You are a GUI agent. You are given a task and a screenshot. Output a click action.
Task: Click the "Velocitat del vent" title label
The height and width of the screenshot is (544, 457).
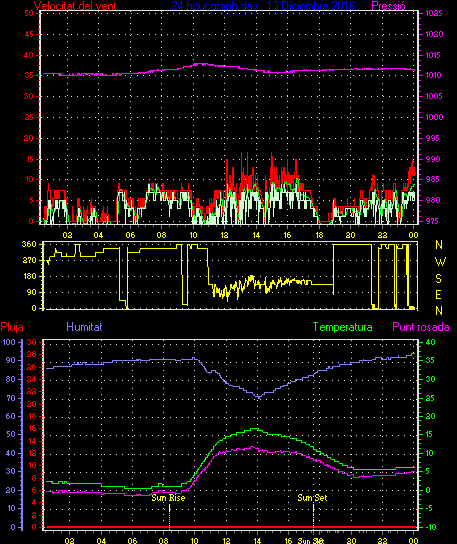(x=75, y=6)
